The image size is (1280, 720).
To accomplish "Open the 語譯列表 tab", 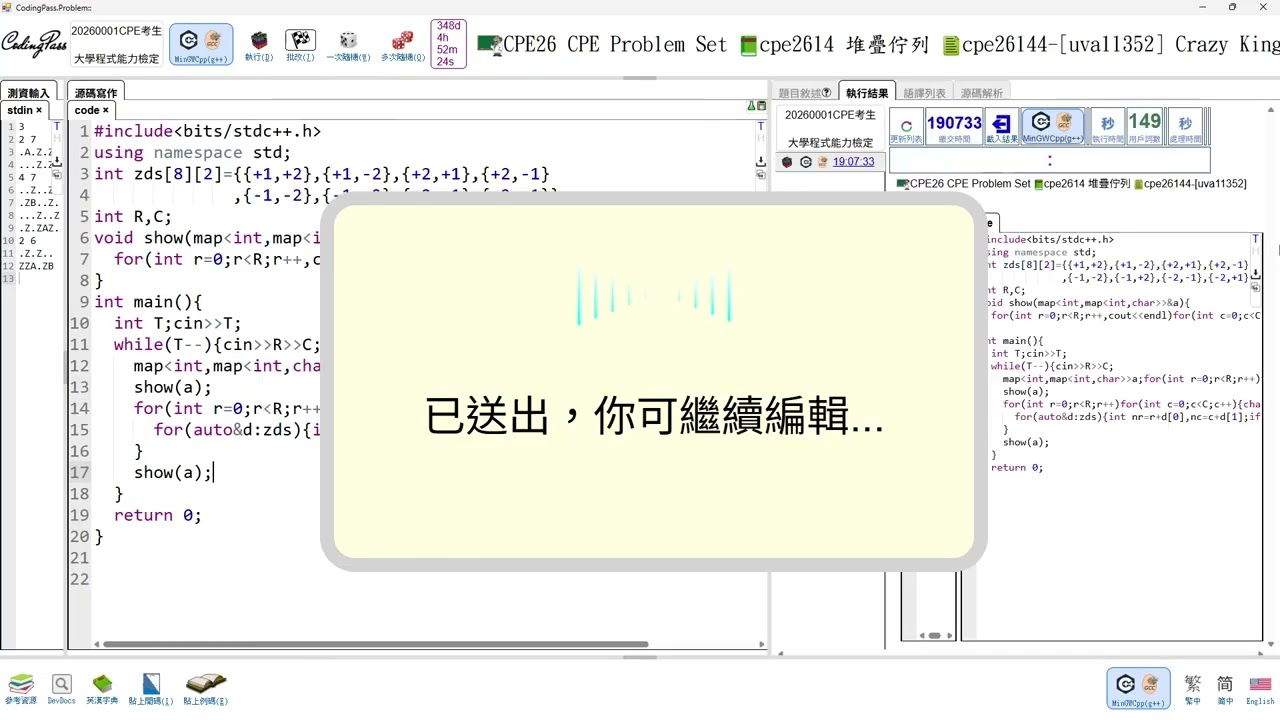I will [924, 93].
